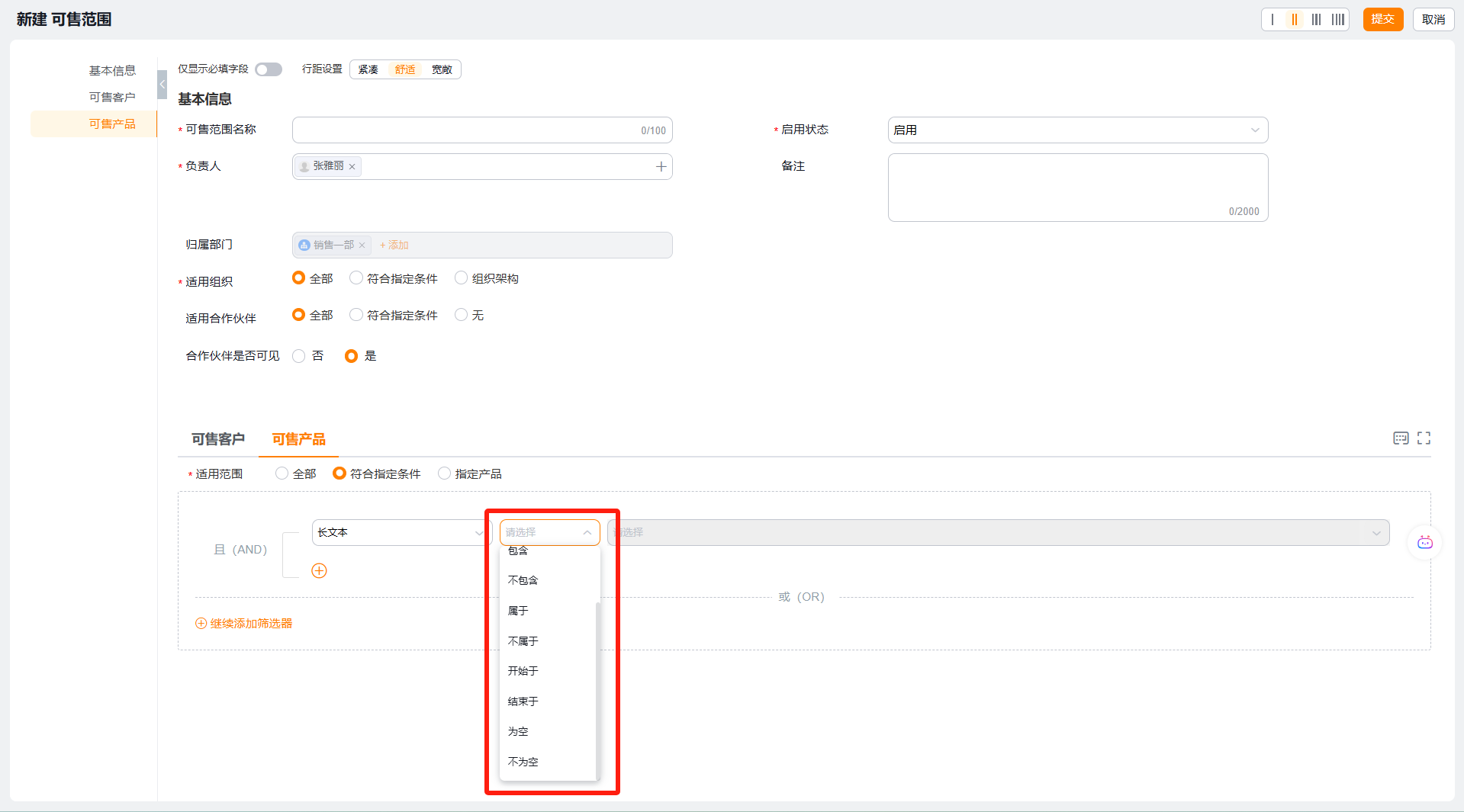Open the disabled value dropdown on the right
The height and width of the screenshot is (812, 1464).
coord(999,533)
